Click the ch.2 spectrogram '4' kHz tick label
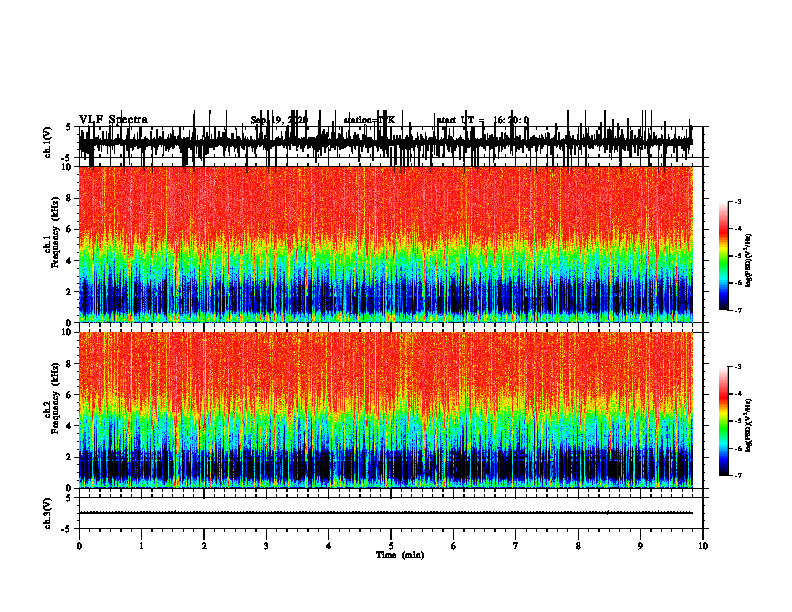 tap(69, 426)
